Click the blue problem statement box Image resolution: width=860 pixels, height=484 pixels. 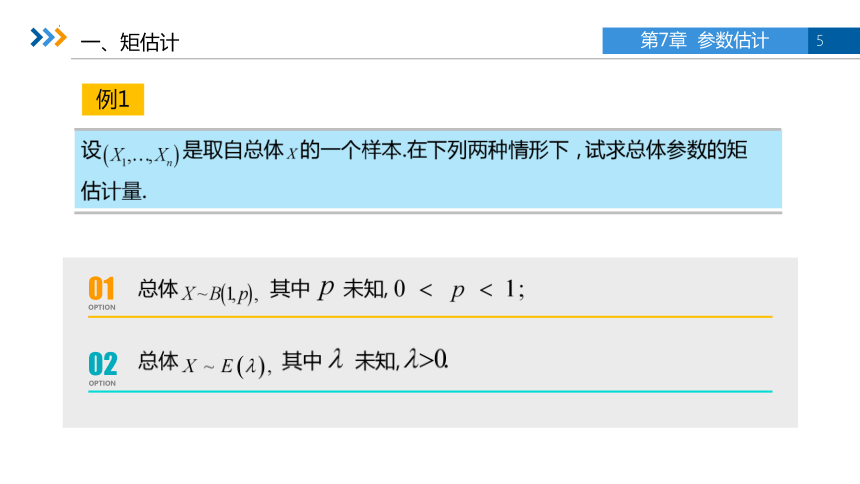[x=428, y=170]
